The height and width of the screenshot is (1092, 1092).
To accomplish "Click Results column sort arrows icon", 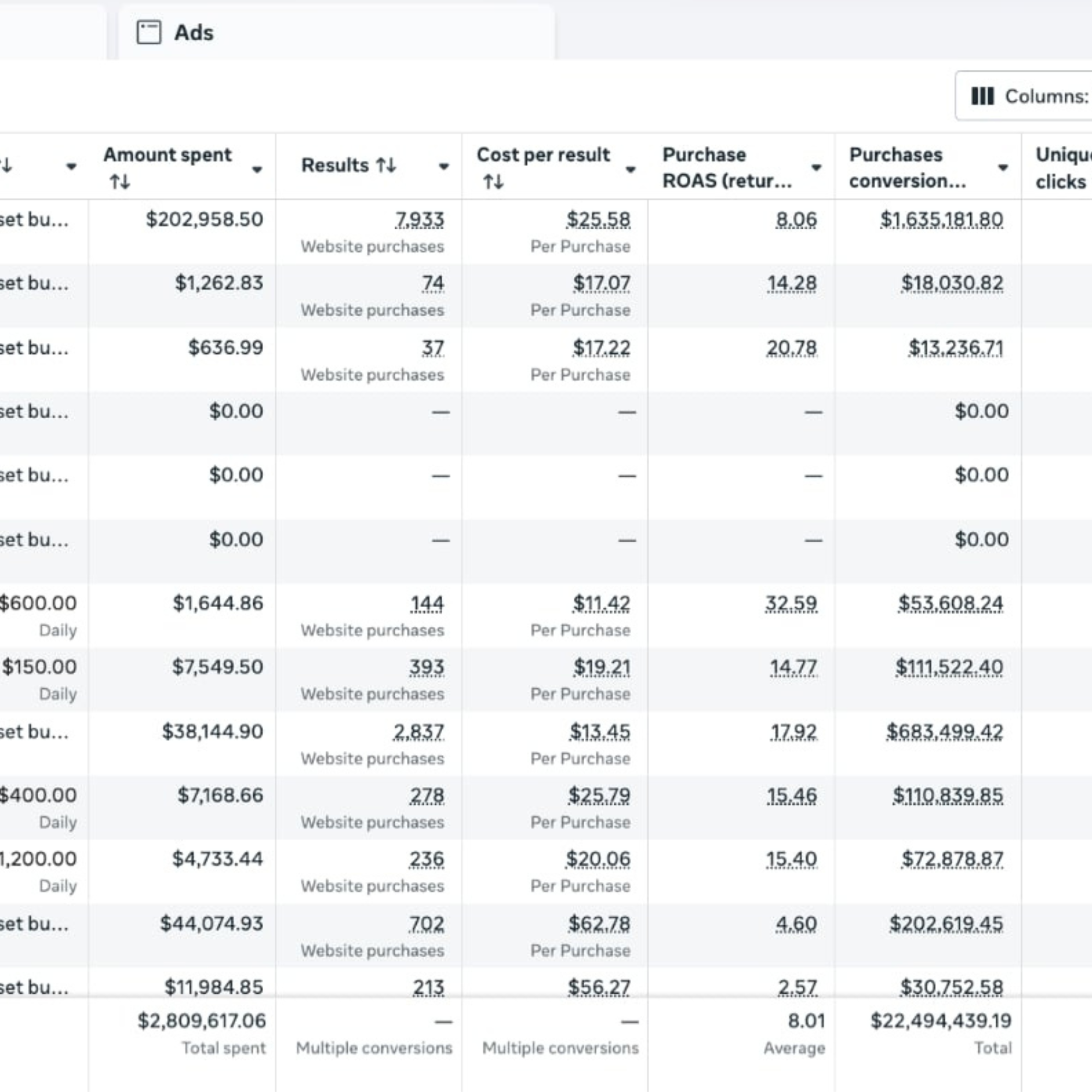I will pyautogui.click(x=387, y=165).
